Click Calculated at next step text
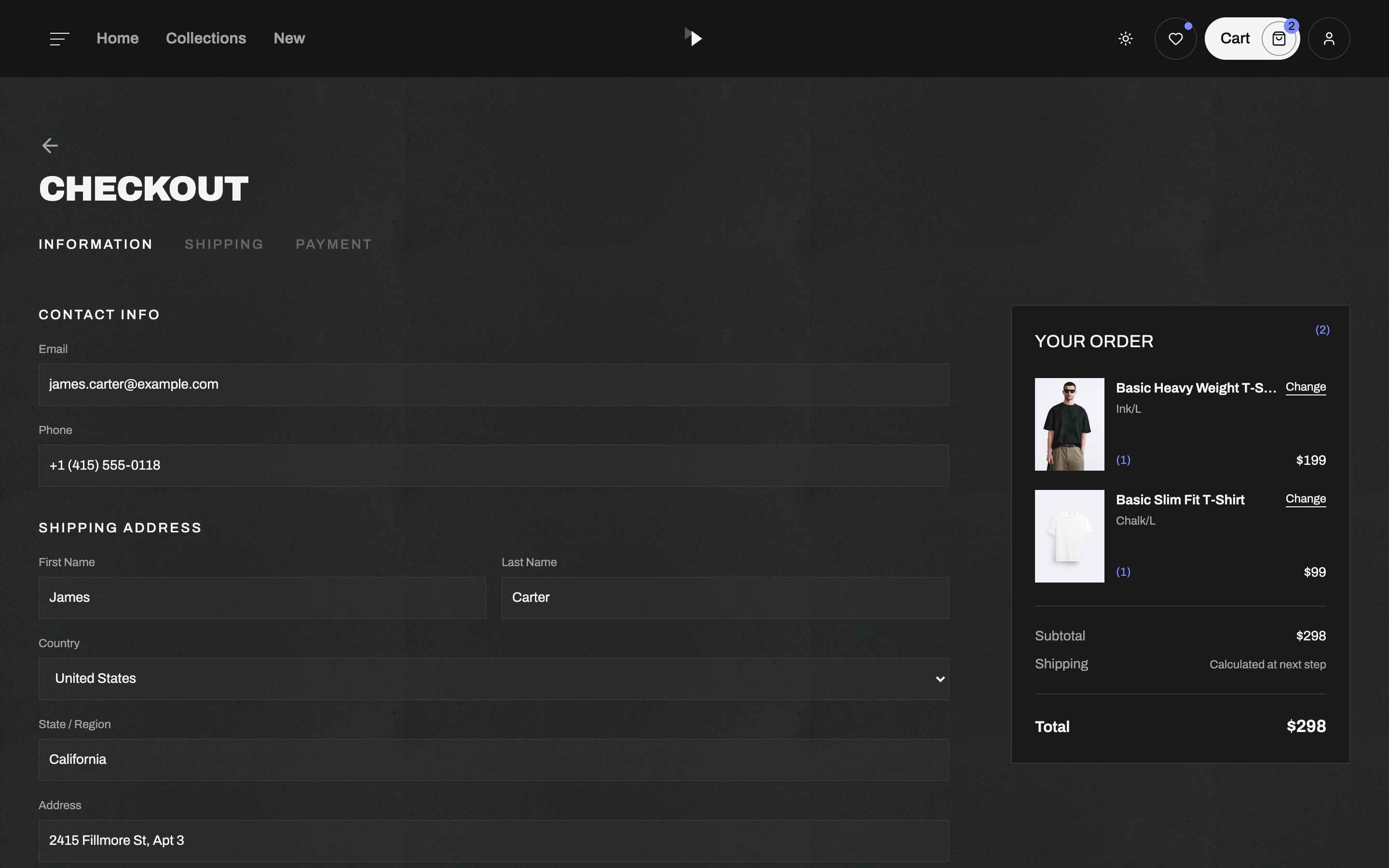1389x868 pixels. point(1267,665)
